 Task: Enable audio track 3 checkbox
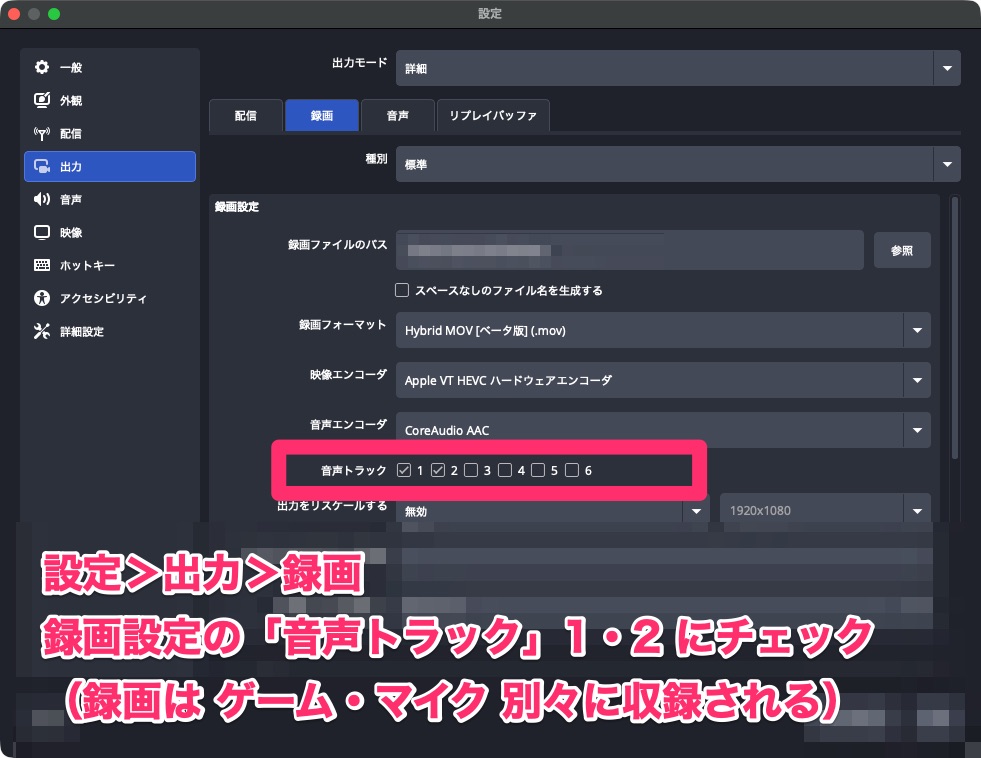471,470
